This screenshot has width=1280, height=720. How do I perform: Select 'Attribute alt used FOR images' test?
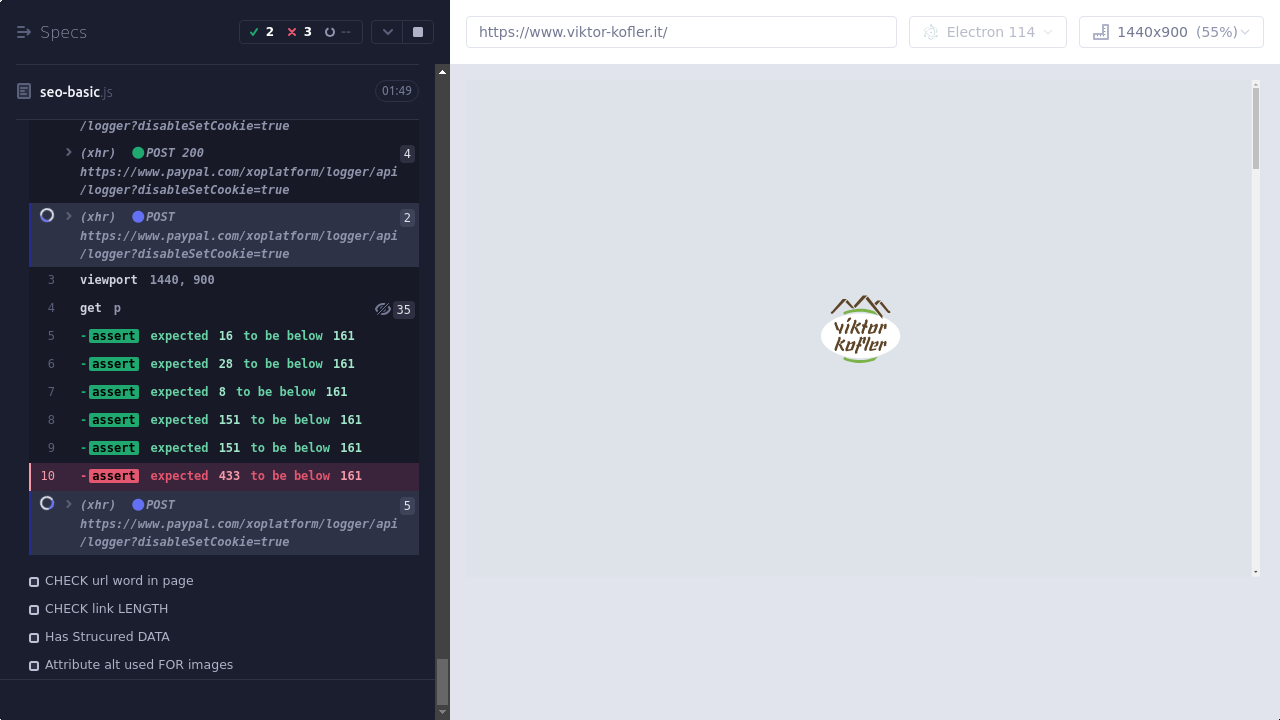click(x=139, y=665)
